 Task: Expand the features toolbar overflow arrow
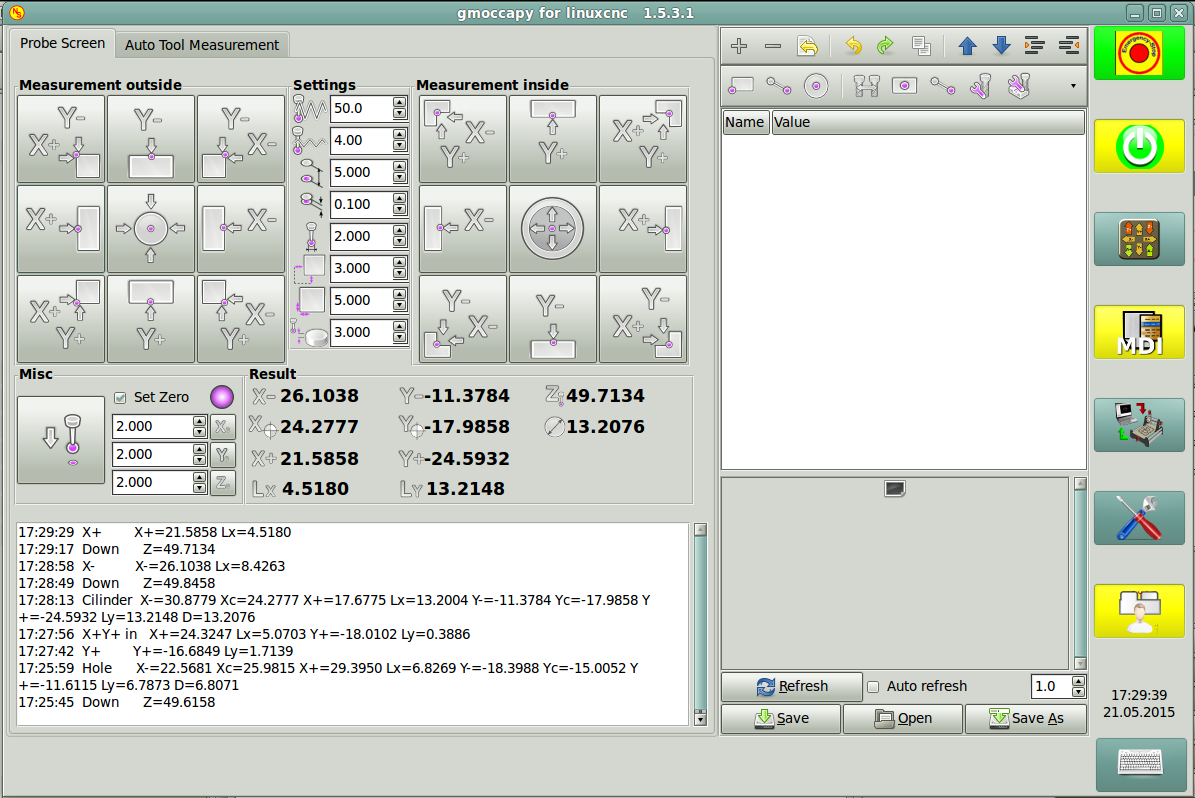[x=1073, y=86]
